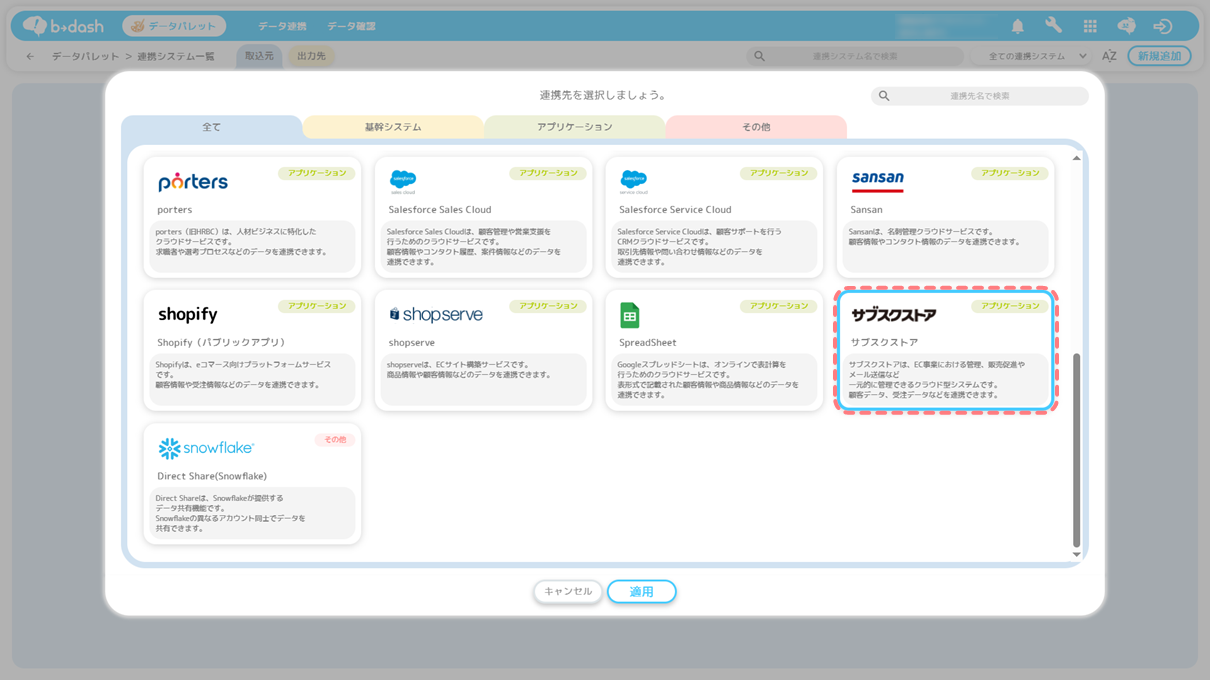Click the データパレット breadcrumb link

84,56
